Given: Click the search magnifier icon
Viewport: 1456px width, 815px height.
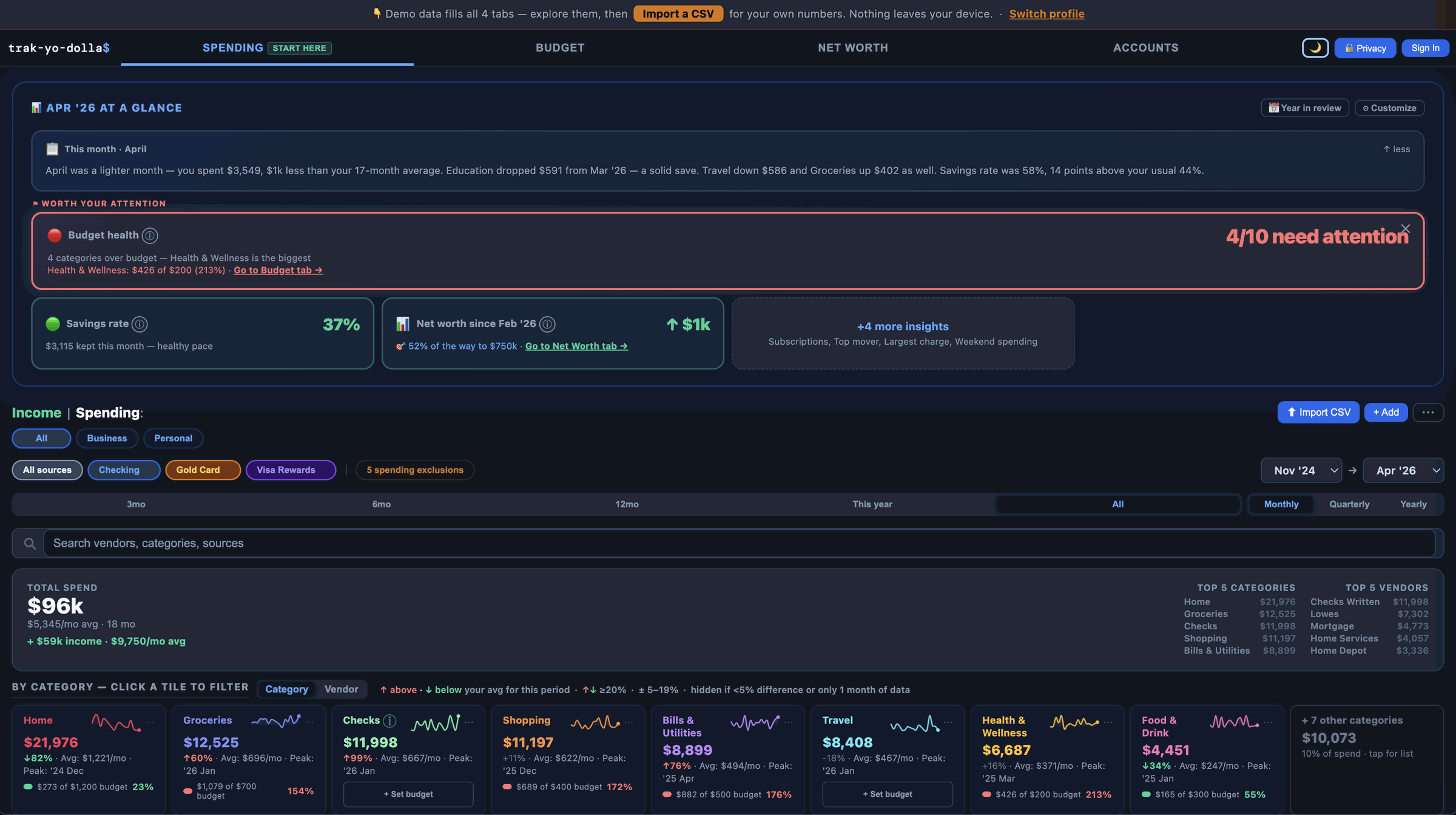Looking at the screenshot, I should pyautogui.click(x=29, y=543).
